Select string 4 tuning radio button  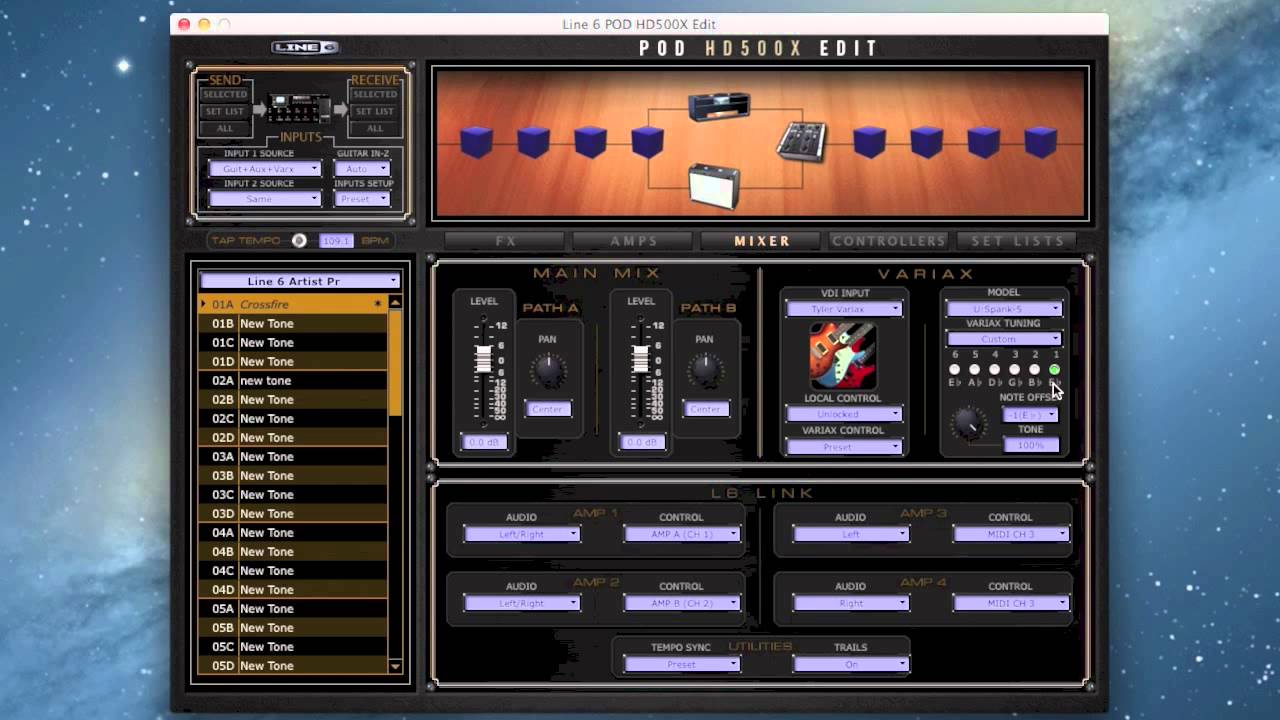994,370
